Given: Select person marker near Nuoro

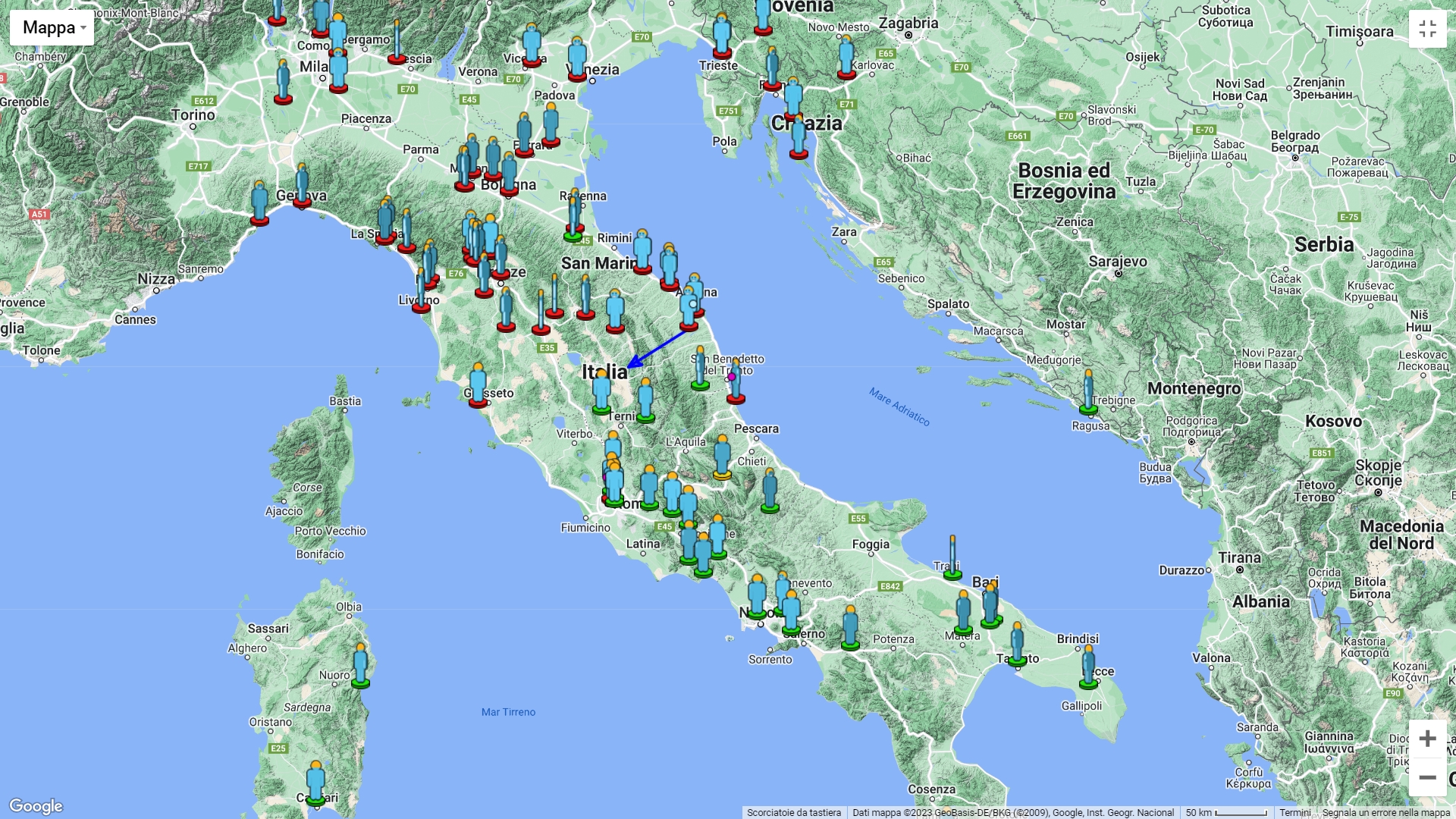Looking at the screenshot, I should click(x=361, y=666).
